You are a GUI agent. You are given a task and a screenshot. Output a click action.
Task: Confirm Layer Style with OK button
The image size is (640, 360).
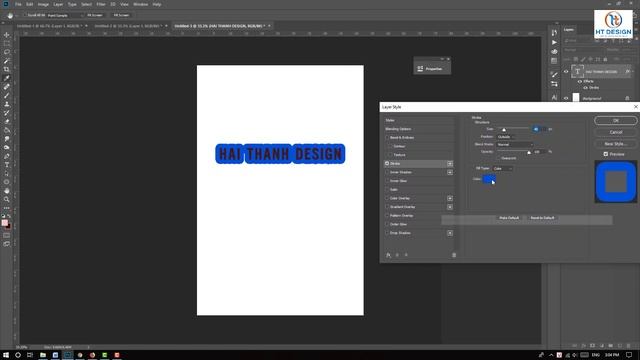(616, 120)
